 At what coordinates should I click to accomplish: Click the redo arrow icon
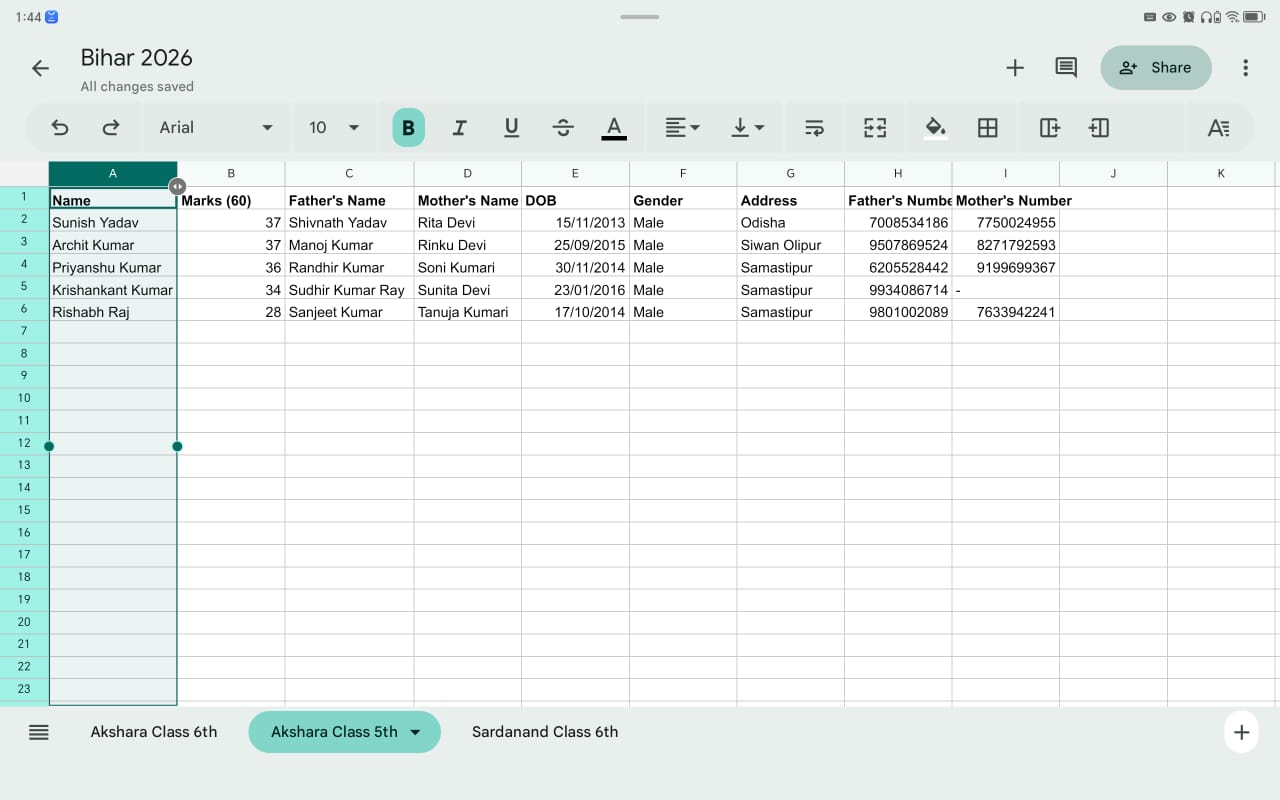pyautogui.click(x=111, y=127)
